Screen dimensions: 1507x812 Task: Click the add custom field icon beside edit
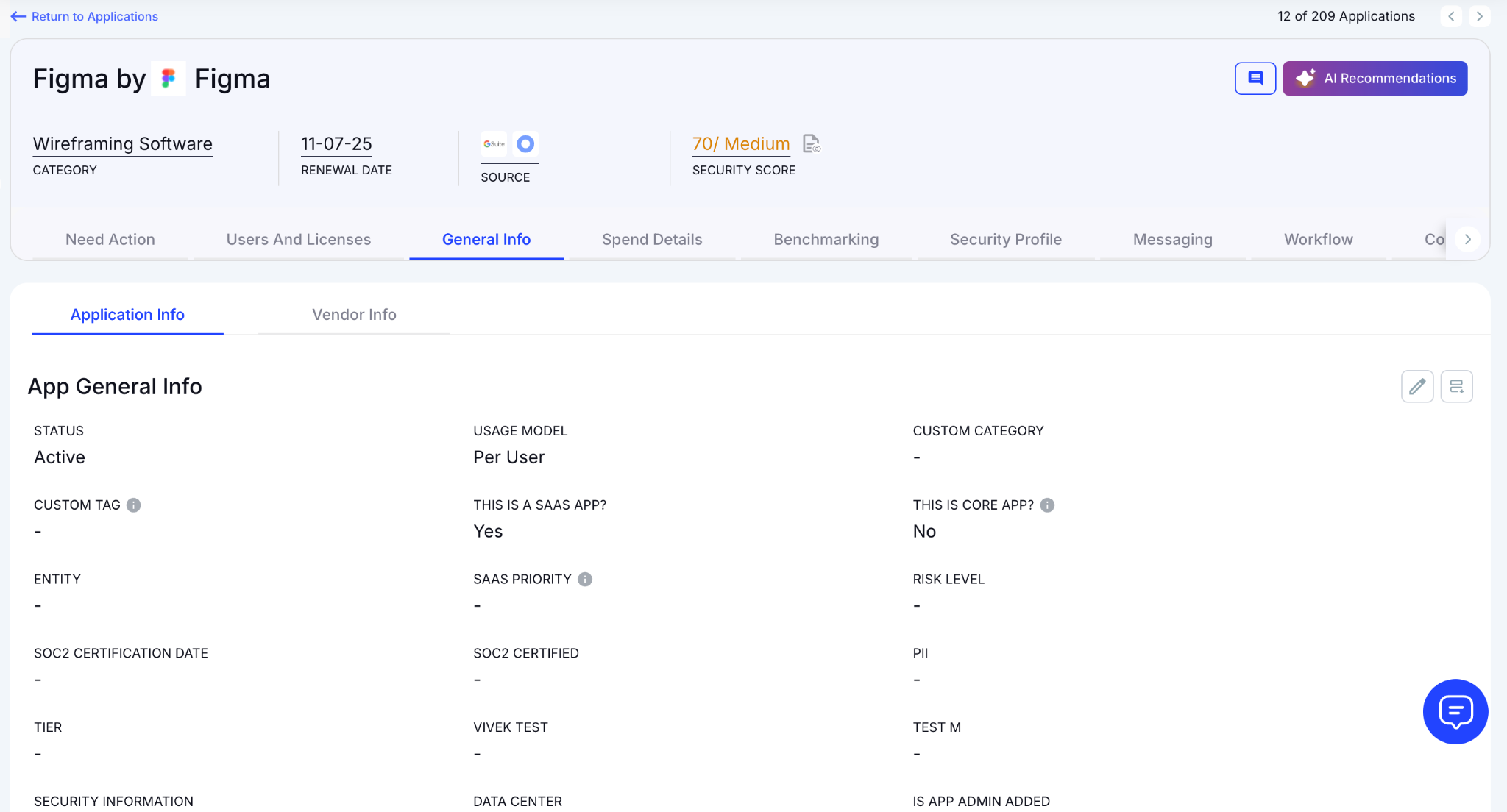pos(1456,386)
